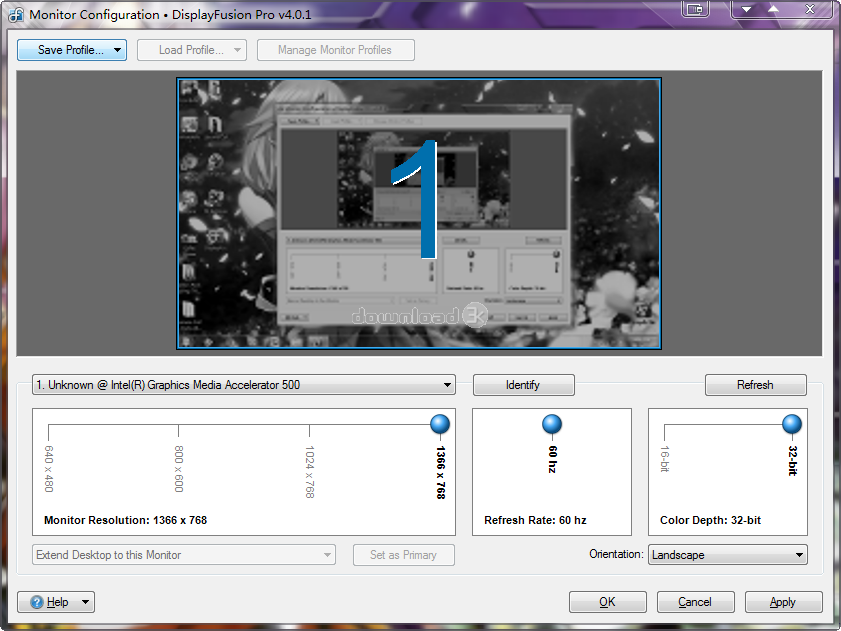This screenshot has height=631, width=841.
Task: Select the 32-bit color depth label
Action: tap(792, 460)
